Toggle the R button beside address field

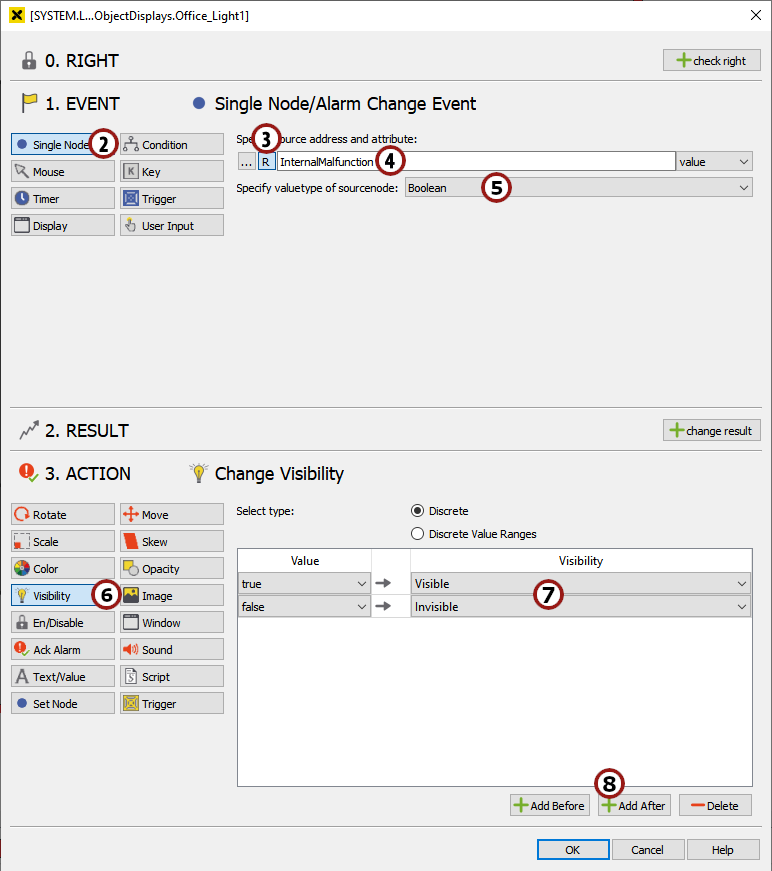click(265, 161)
